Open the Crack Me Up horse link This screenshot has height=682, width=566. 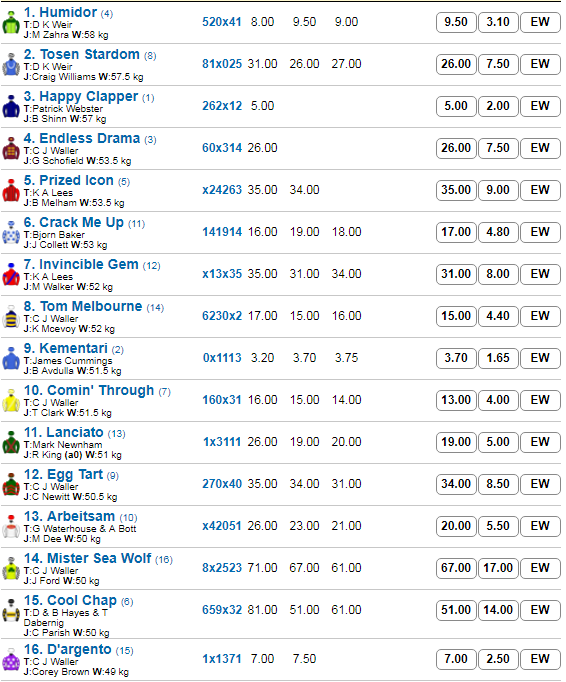click(x=74, y=222)
